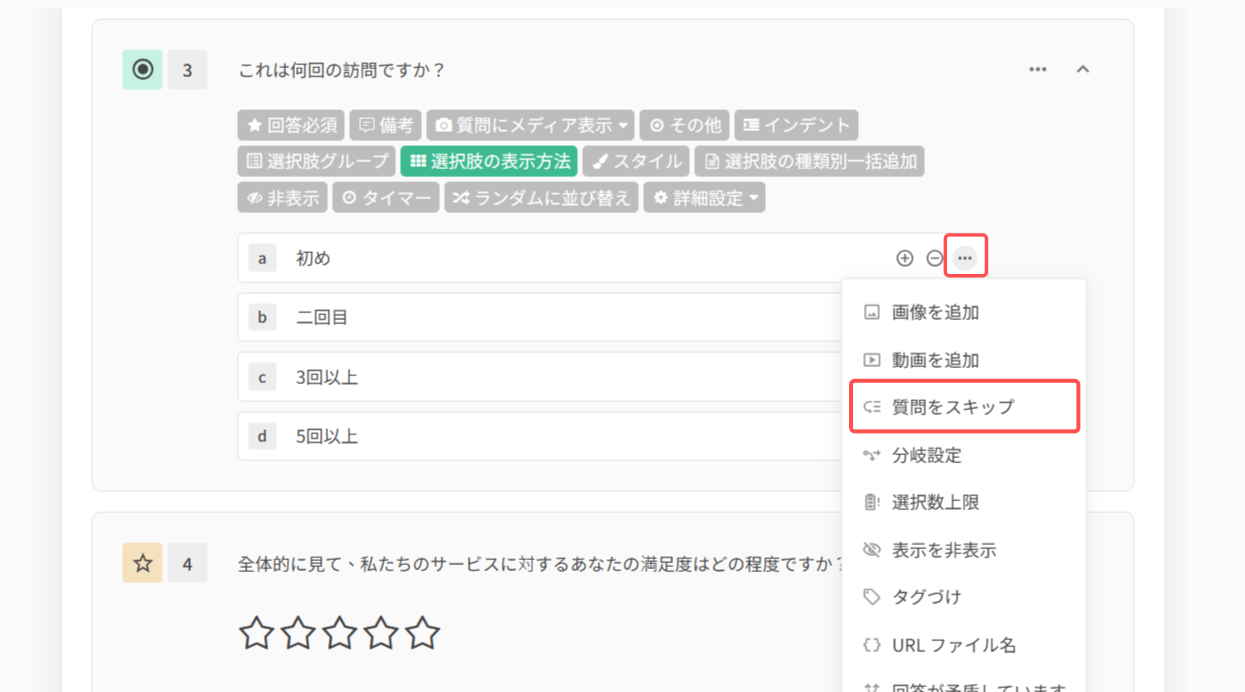1245x692 pixels.
Task: Open the 詳細設定 dropdown
Action: pos(705,198)
